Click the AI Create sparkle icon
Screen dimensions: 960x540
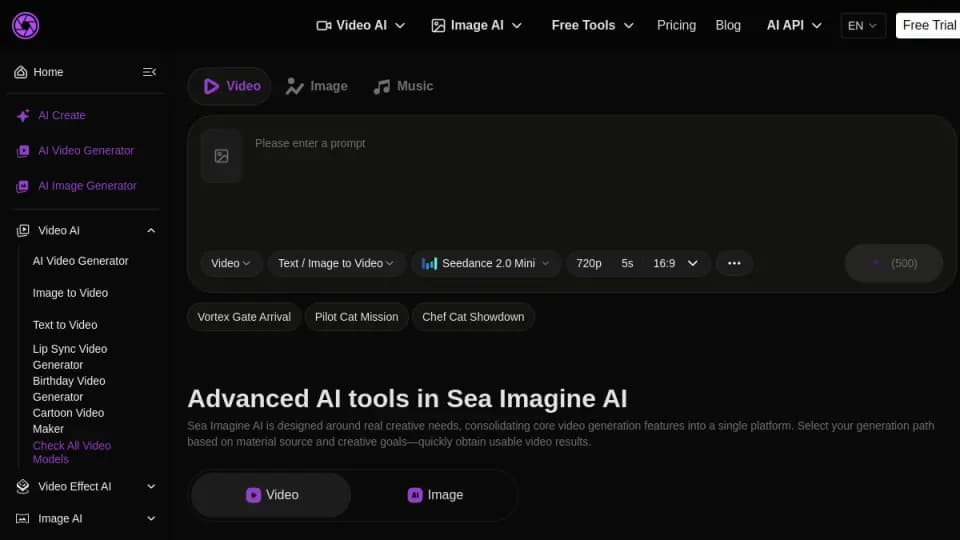[23, 116]
